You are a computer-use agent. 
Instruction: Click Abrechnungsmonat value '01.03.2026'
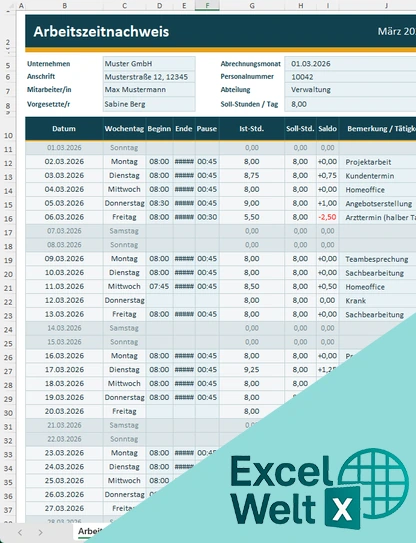tap(350, 63)
